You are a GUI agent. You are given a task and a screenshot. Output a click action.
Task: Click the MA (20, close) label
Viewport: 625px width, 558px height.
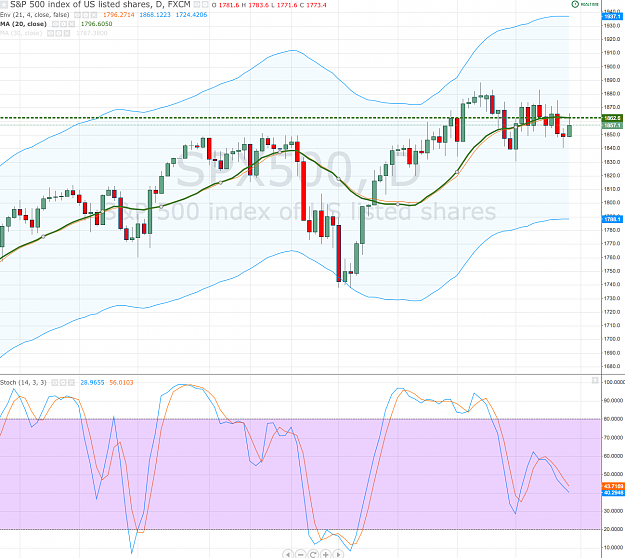tap(24, 24)
